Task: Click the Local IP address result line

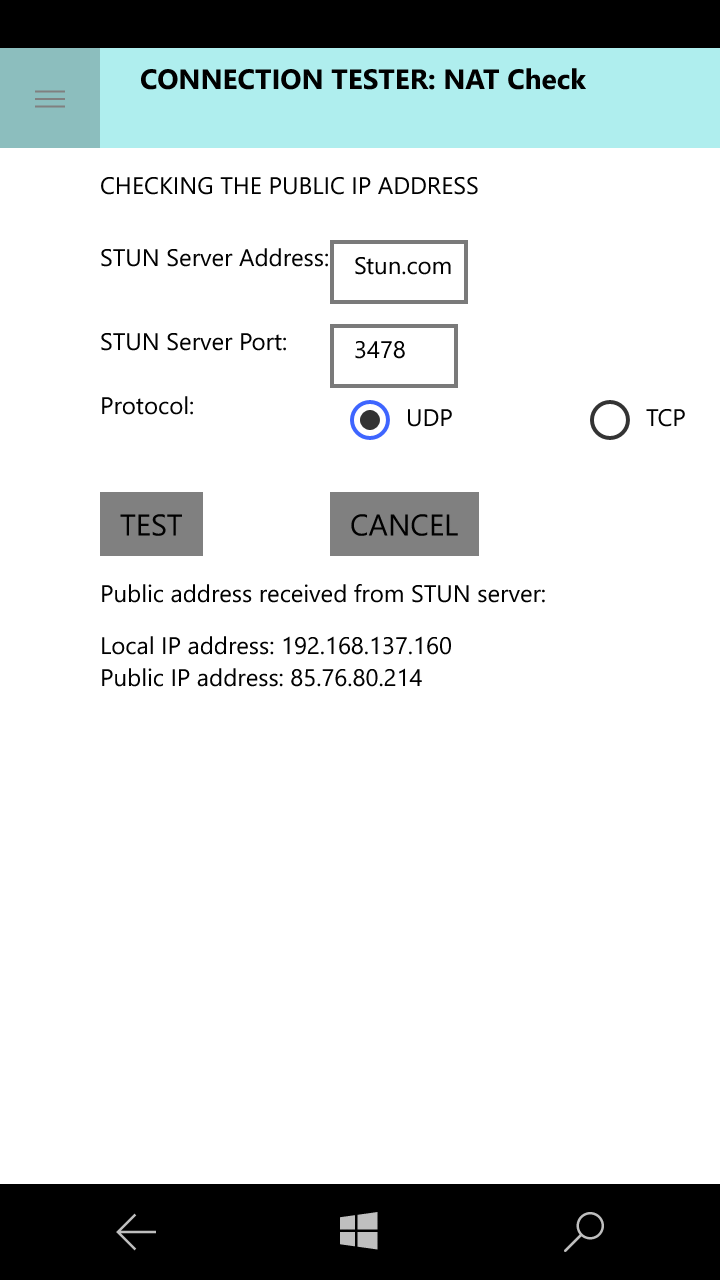Action: pyautogui.click(x=276, y=646)
